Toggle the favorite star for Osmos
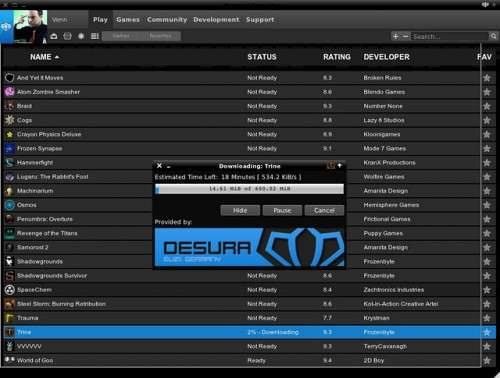This screenshot has height=378, width=500. [x=487, y=205]
